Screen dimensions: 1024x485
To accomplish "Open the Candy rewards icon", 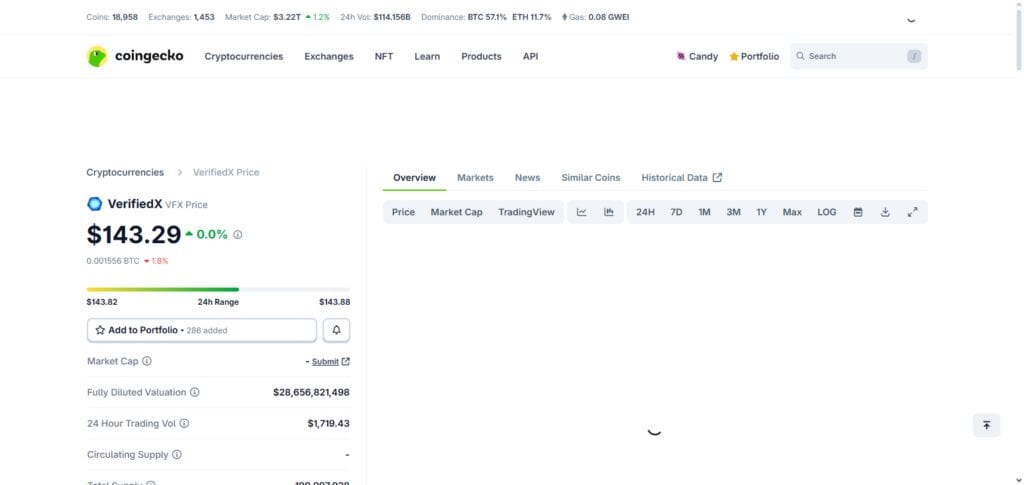I will pos(680,56).
